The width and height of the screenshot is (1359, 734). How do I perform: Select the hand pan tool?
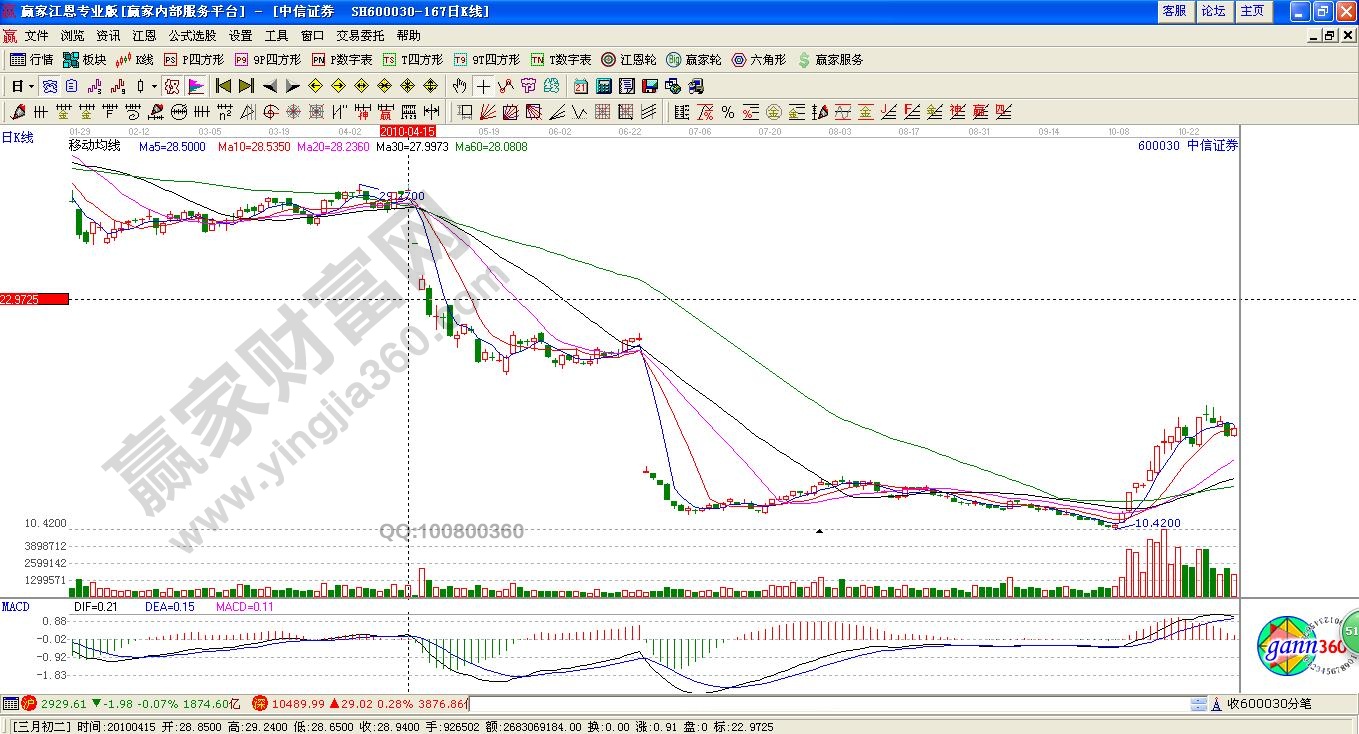(x=459, y=86)
